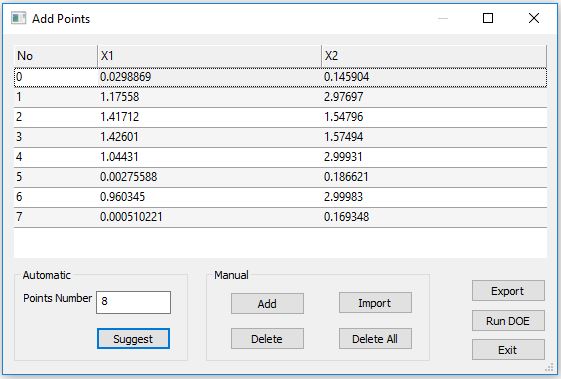The height and width of the screenshot is (379, 561).
Task: Select row number 4 in No column
Action: 19,157
